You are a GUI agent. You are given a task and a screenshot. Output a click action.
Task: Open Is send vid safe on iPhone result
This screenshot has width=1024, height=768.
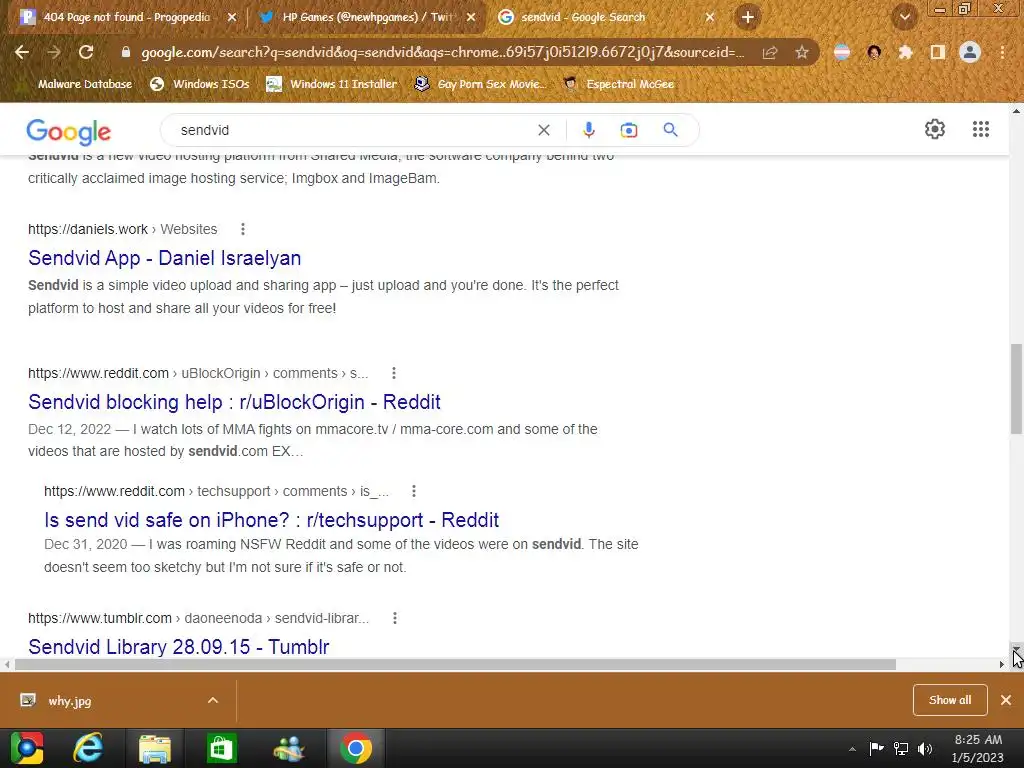(x=271, y=520)
